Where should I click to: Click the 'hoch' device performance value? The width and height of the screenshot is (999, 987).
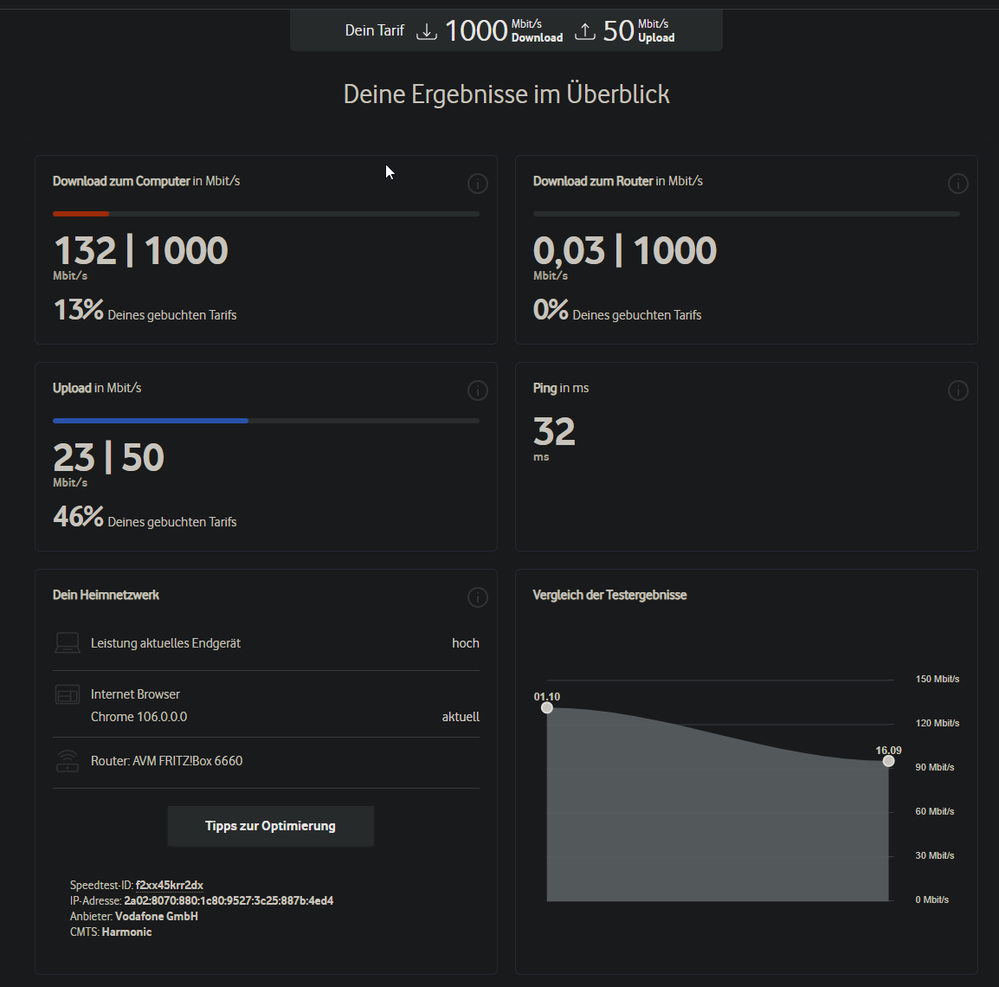(466, 643)
